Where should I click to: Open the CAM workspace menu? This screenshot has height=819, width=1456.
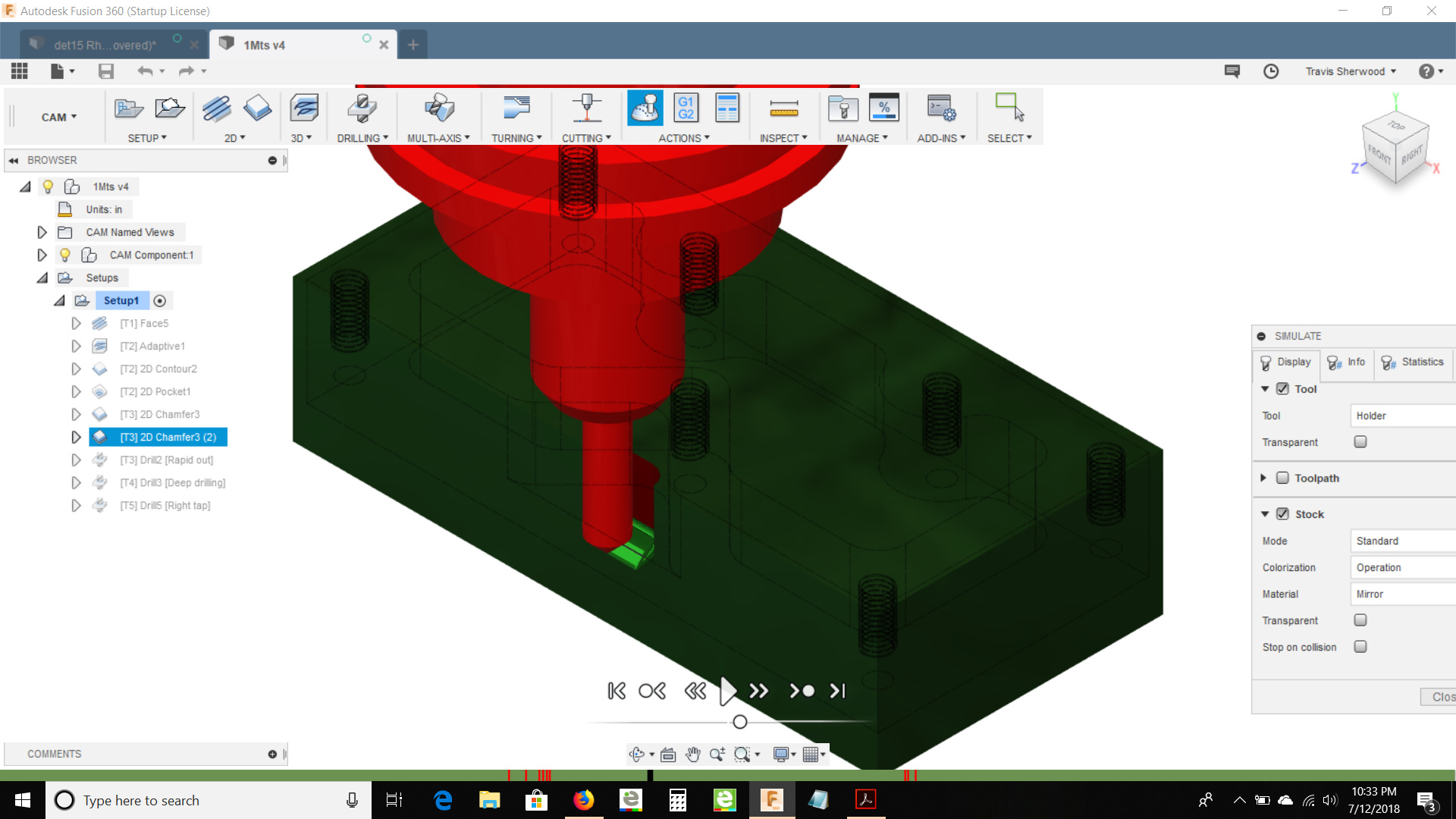pos(58,117)
